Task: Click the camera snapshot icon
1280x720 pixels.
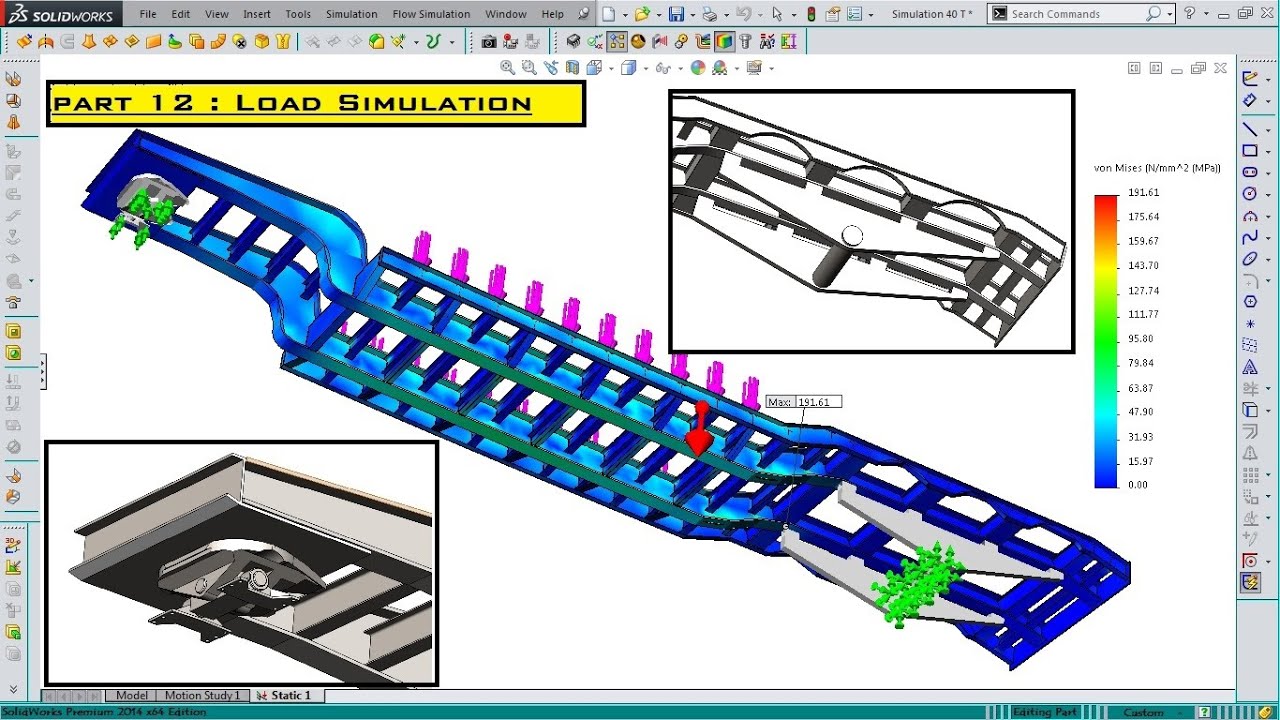Action: (488, 42)
